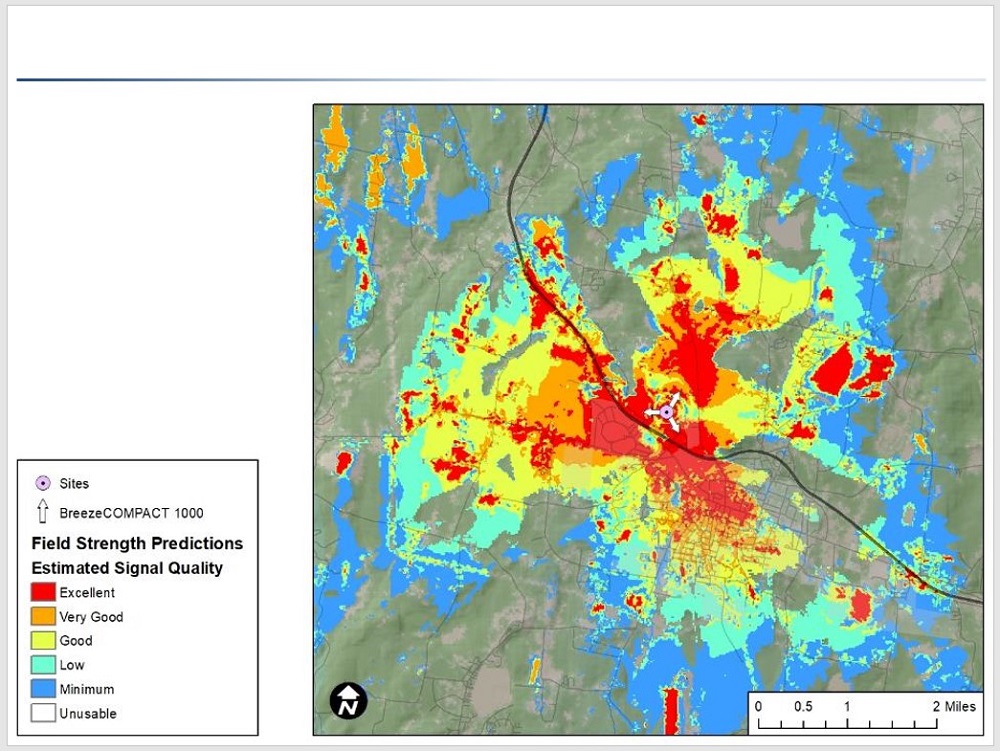The image size is (1000, 751).
Task: Select the white Unusable color swatch
Action: [43, 713]
